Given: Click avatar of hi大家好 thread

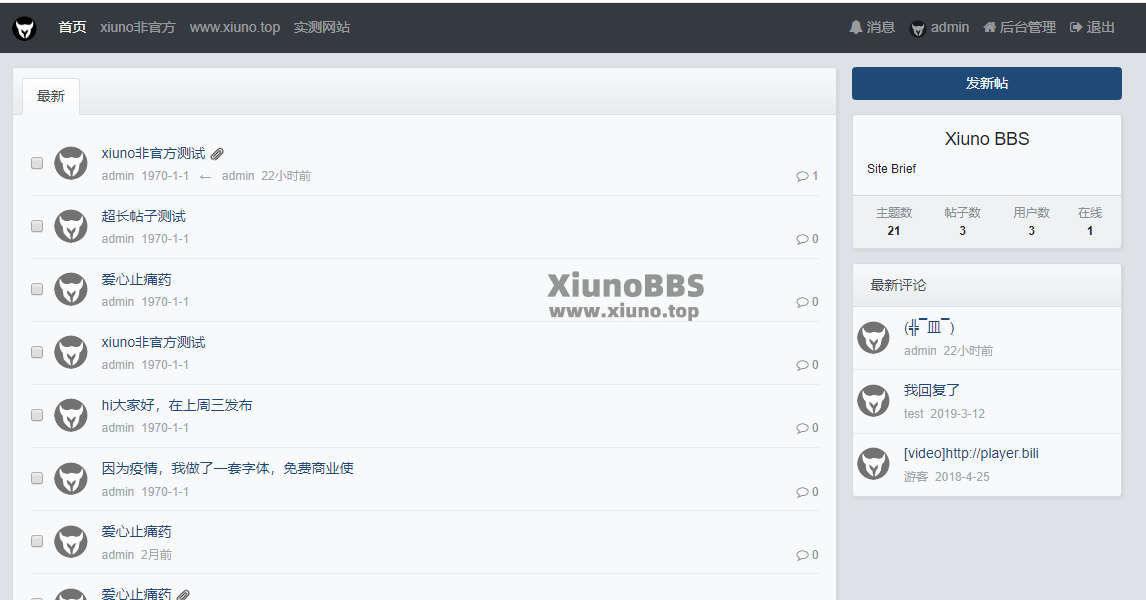Looking at the screenshot, I should (71, 415).
